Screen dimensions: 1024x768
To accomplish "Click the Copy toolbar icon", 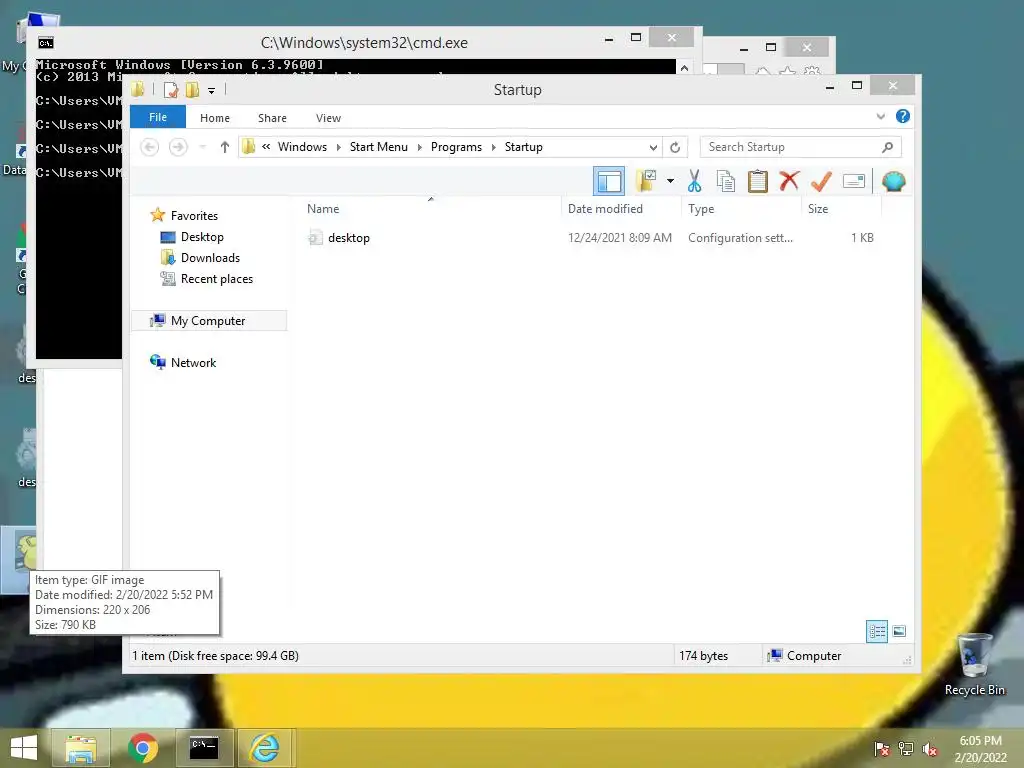I will coord(726,181).
